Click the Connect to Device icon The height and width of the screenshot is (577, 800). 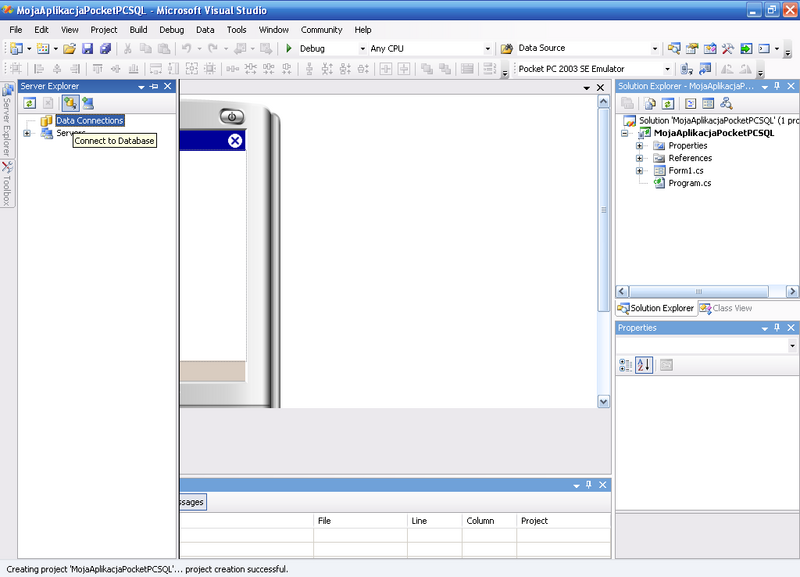pos(687,69)
